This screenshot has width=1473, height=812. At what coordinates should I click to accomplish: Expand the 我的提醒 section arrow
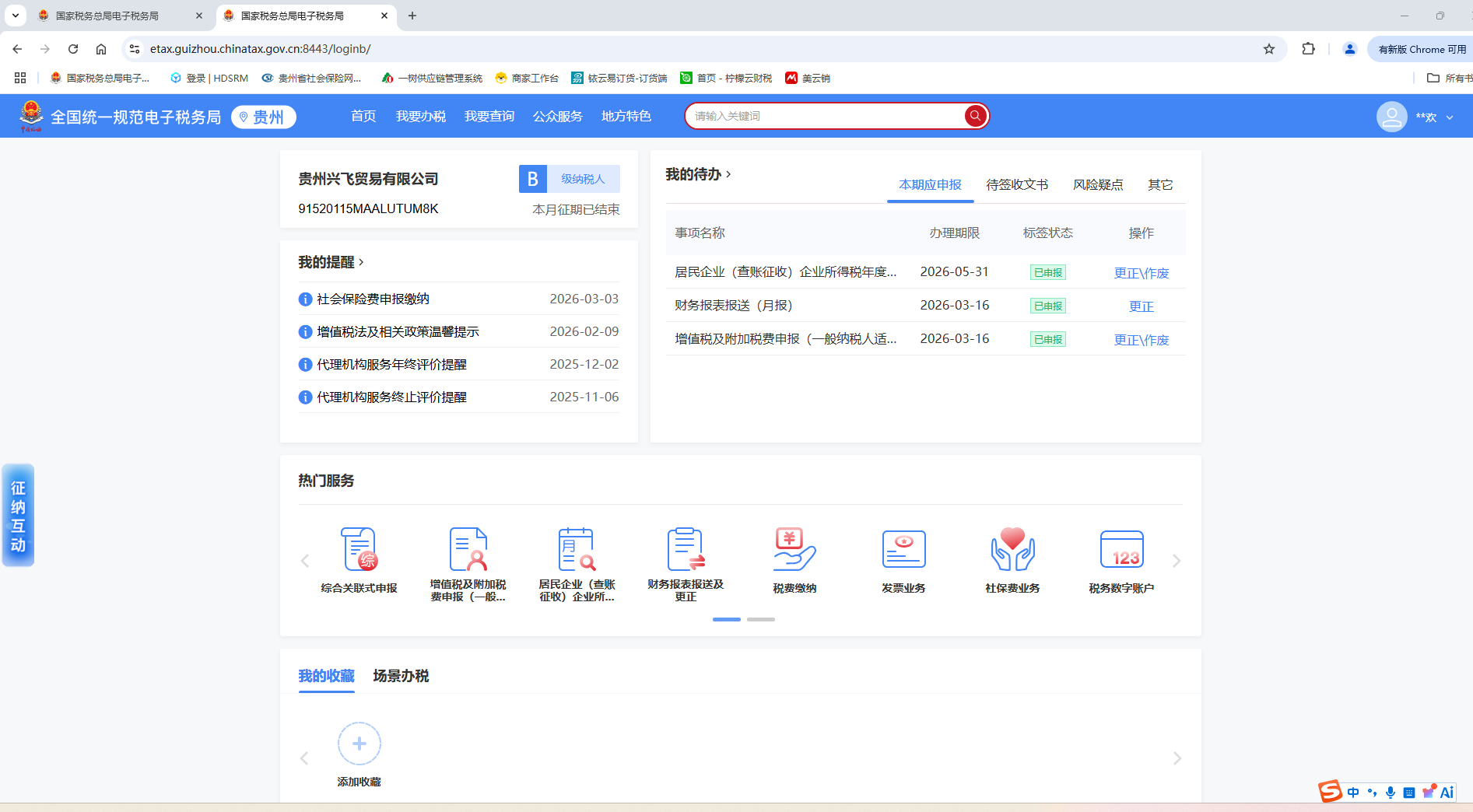(x=361, y=262)
